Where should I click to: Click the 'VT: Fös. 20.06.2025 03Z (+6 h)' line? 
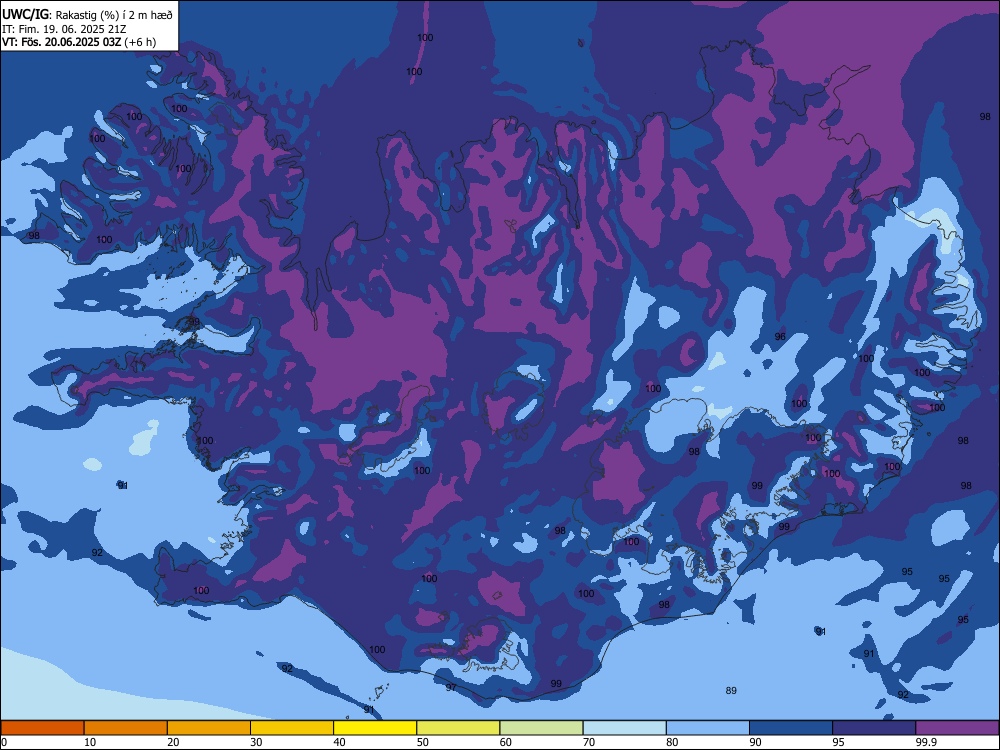tap(79, 42)
